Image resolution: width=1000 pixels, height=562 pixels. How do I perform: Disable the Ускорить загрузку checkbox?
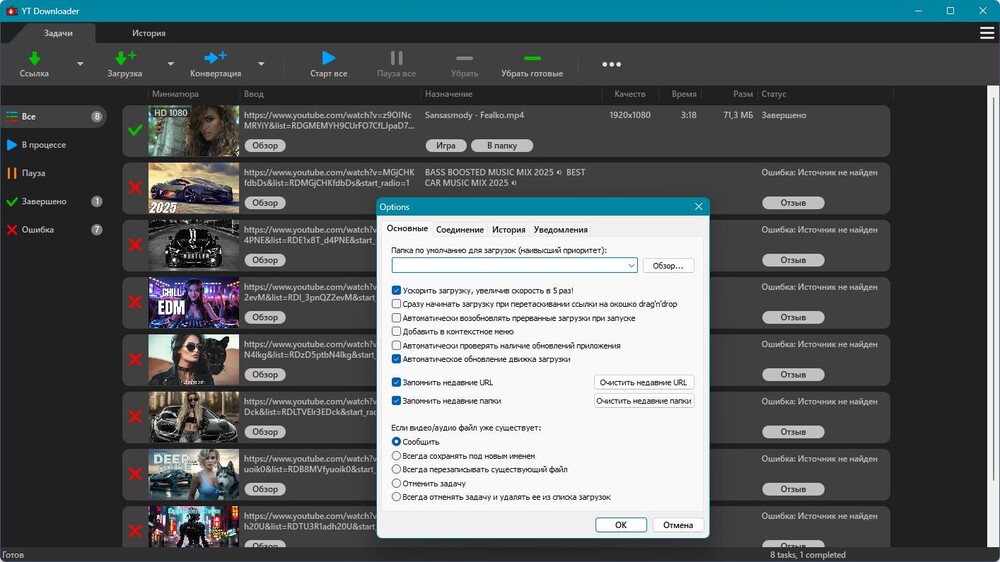pos(397,290)
